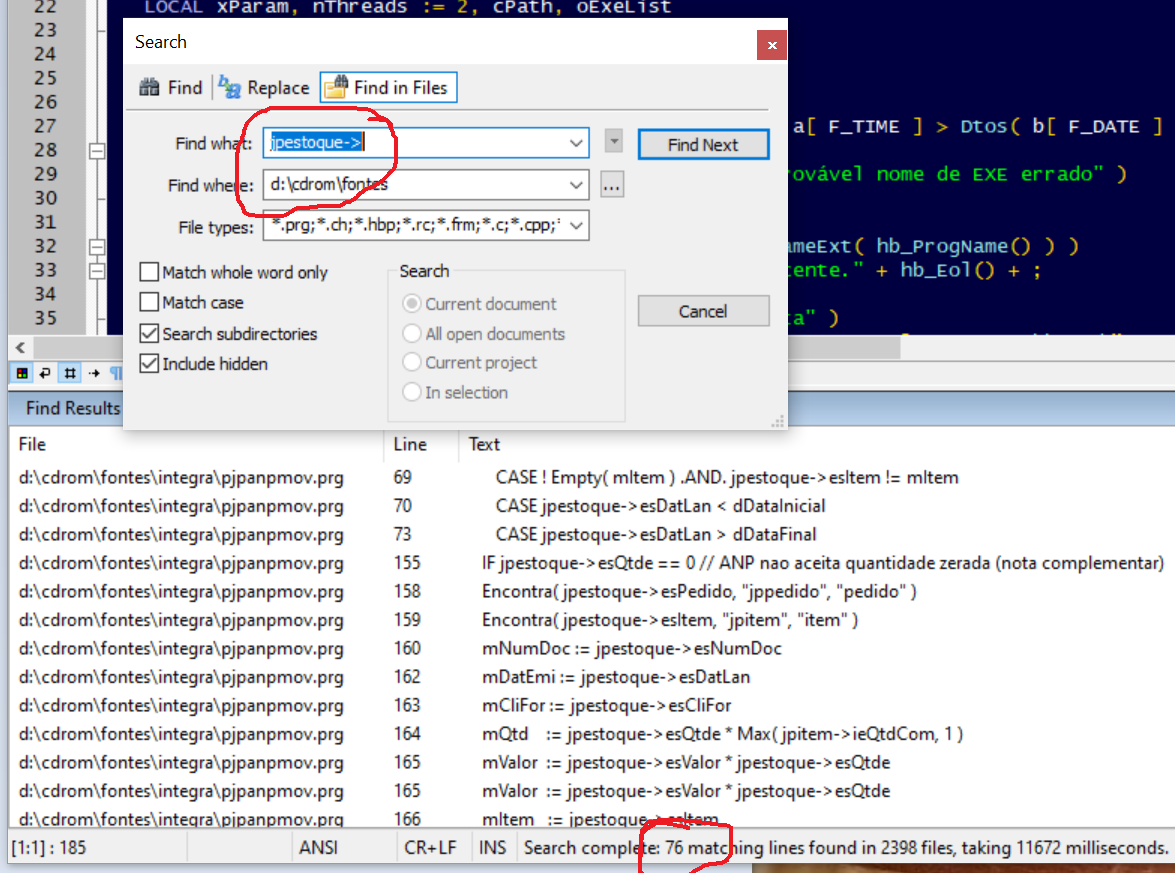Open result at line 70 of pjpanpmov.prg
The width and height of the screenshot is (1175, 873).
coord(591,506)
